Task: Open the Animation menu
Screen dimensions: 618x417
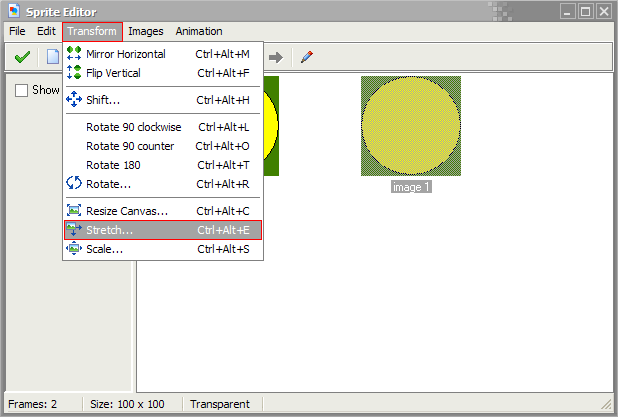Action: point(199,31)
